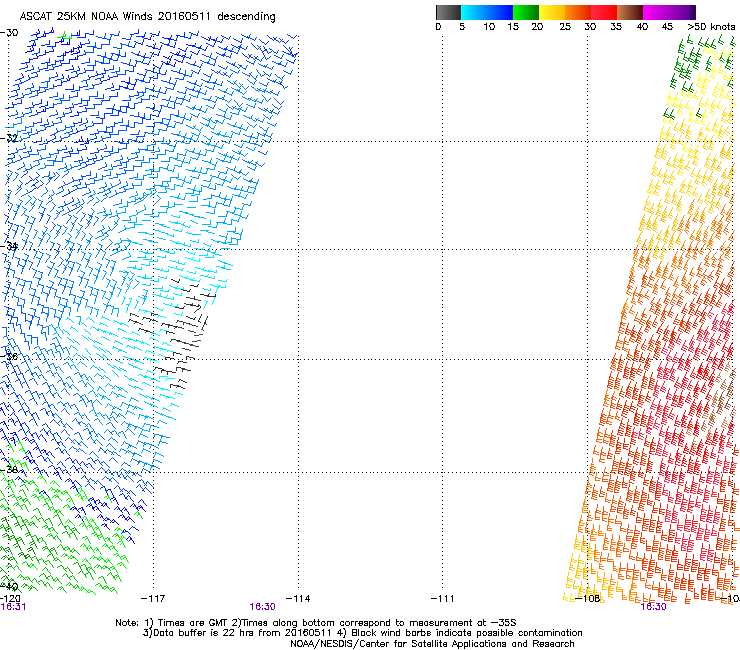Click the NOAA/NESDIS Center credit line
The height and width of the screenshot is (650, 740).
[x=432, y=644]
